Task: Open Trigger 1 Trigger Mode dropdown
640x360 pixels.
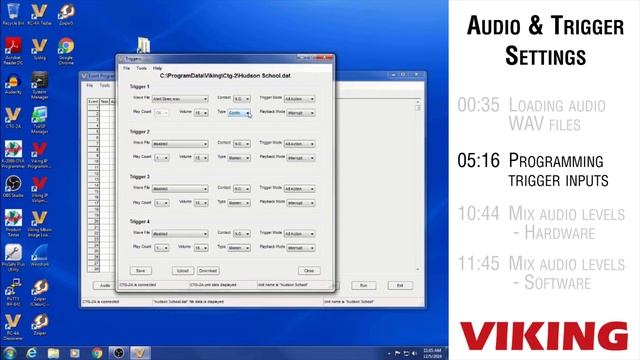Action: click(x=299, y=99)
